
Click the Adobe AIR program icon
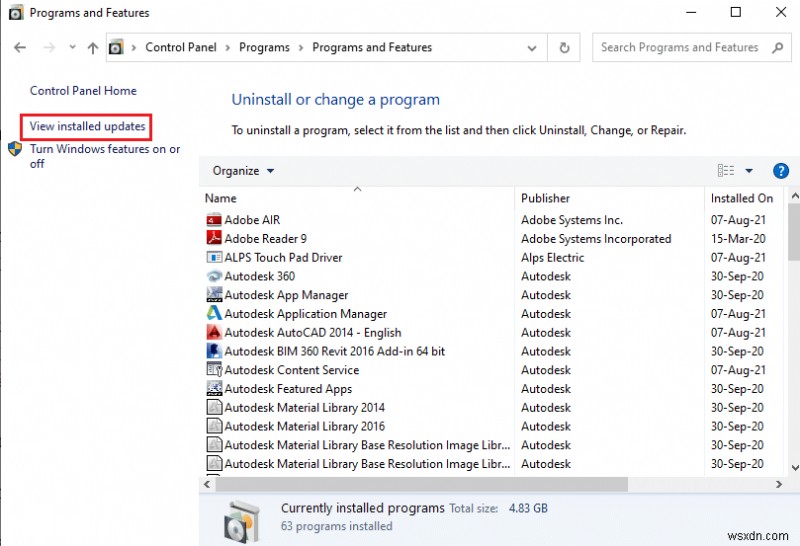214,220
